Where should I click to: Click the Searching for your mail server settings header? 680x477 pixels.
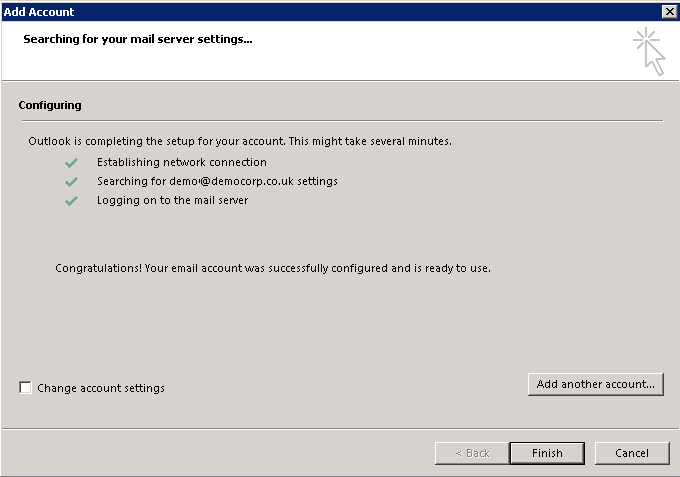click(137, 39)
